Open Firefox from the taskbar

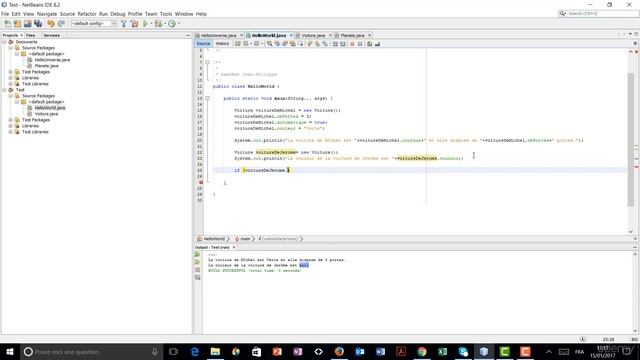pyautogui.click(x=339, y=351)
